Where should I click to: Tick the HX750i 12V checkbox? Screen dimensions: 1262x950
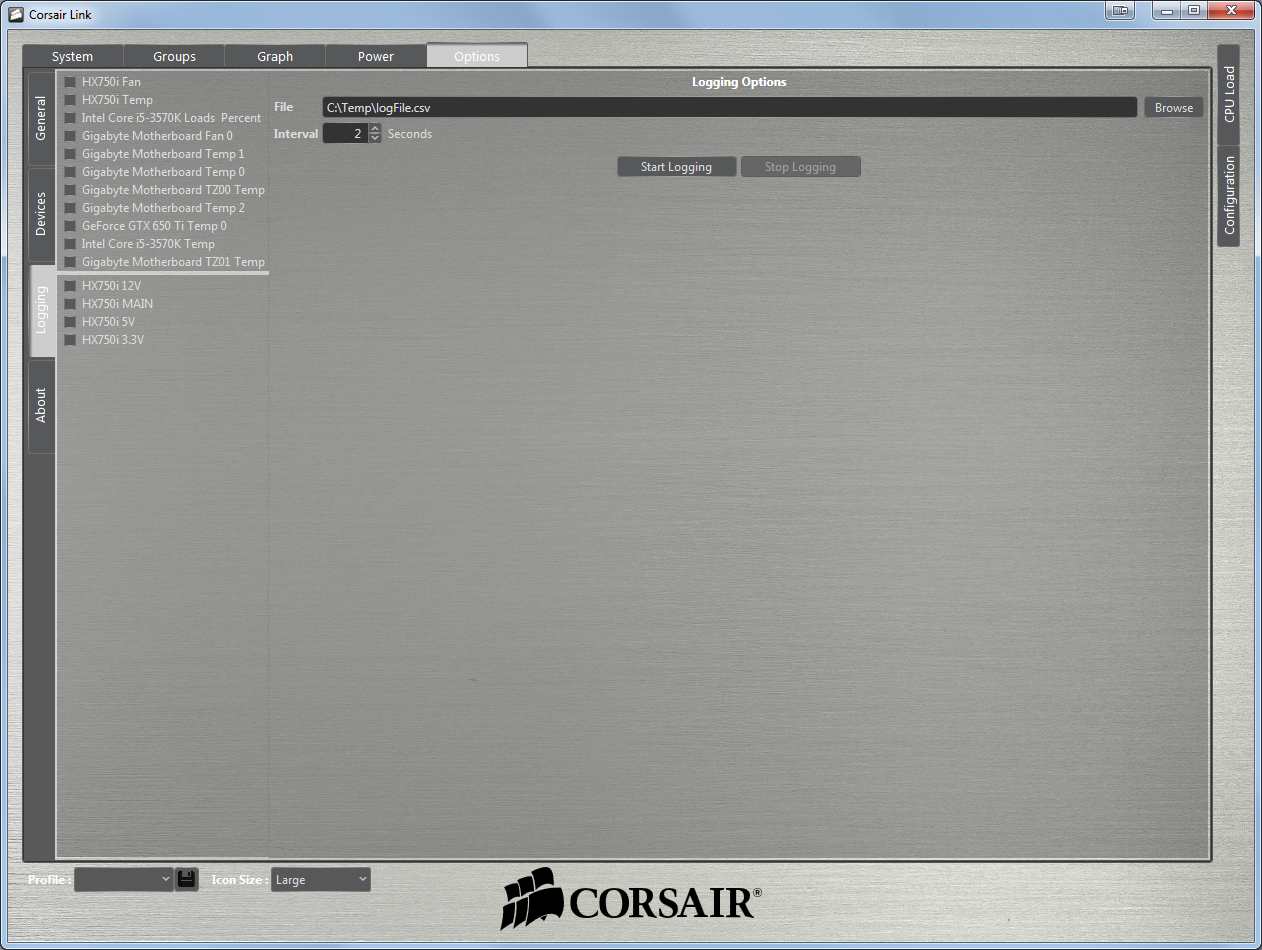coord(70,286)
